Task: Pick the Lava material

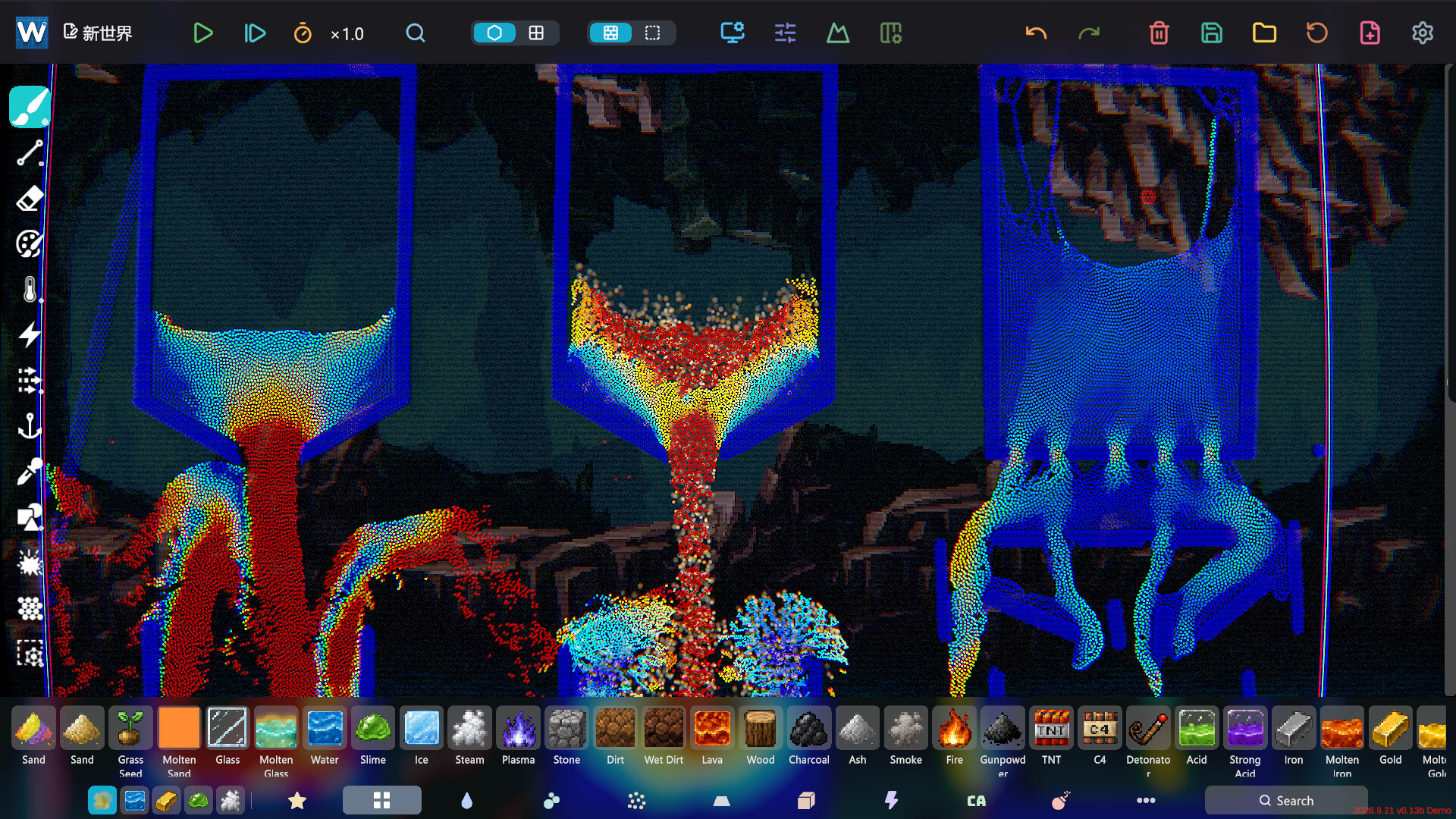Action: [x=712, y=729]
